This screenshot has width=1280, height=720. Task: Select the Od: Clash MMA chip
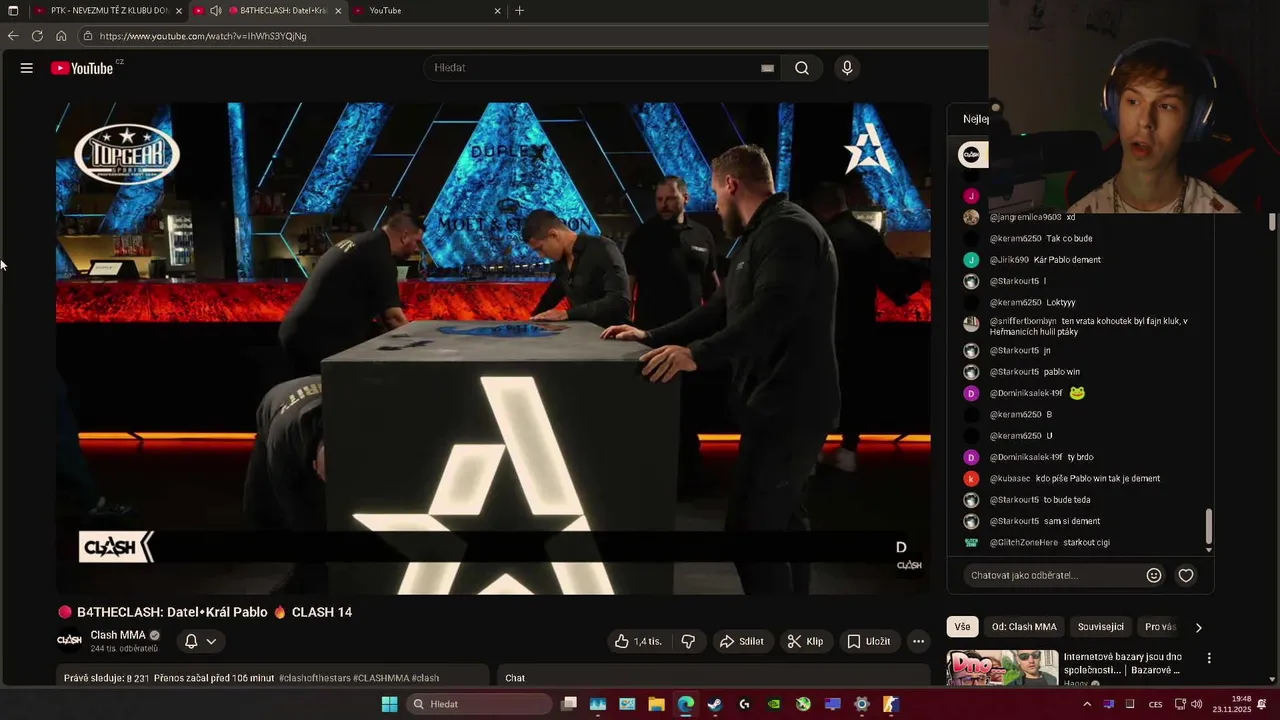[x=1024, y=627]
